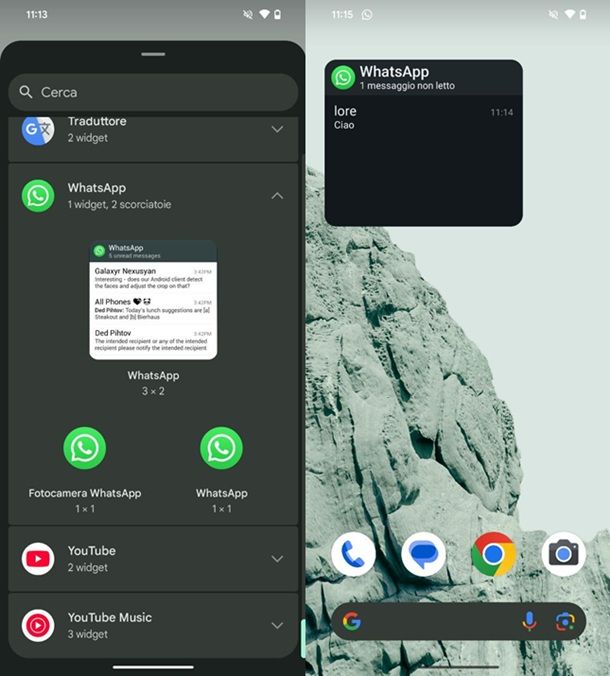Screen dimensions: 610x676
Task: Tap the YouTube Music app icon
Action: point(38,626)
